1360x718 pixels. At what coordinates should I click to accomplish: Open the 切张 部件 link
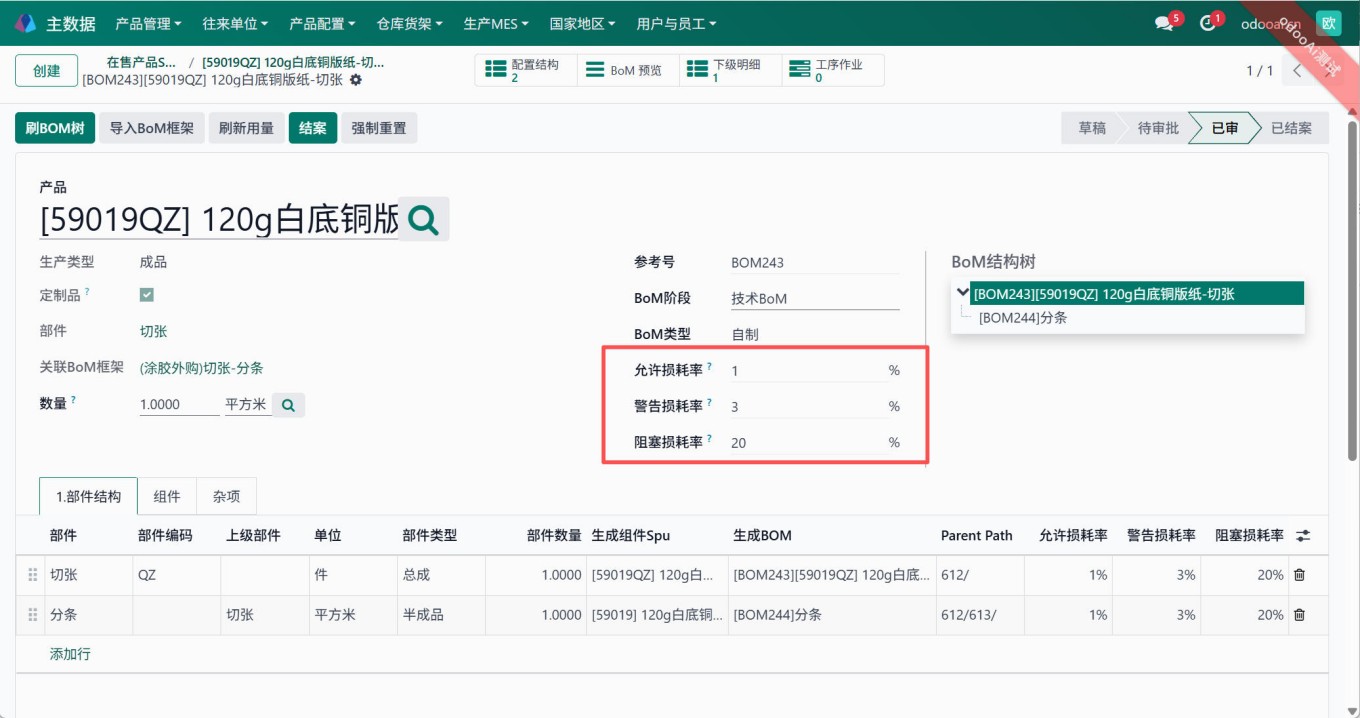point(153,331)
